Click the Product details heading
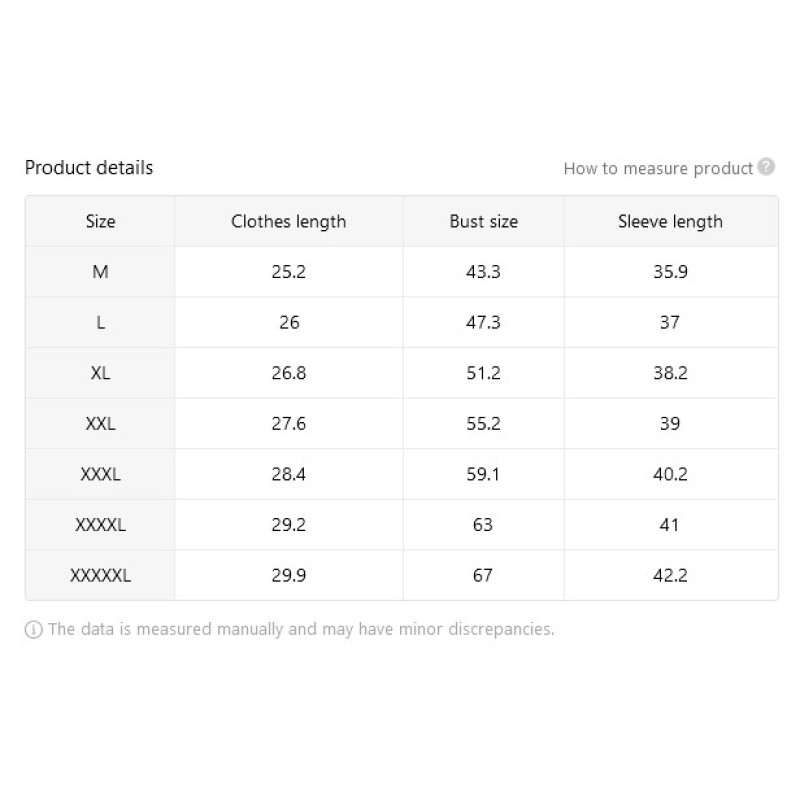The width and height of the screenshot is (800, 800). coord(89,168)
